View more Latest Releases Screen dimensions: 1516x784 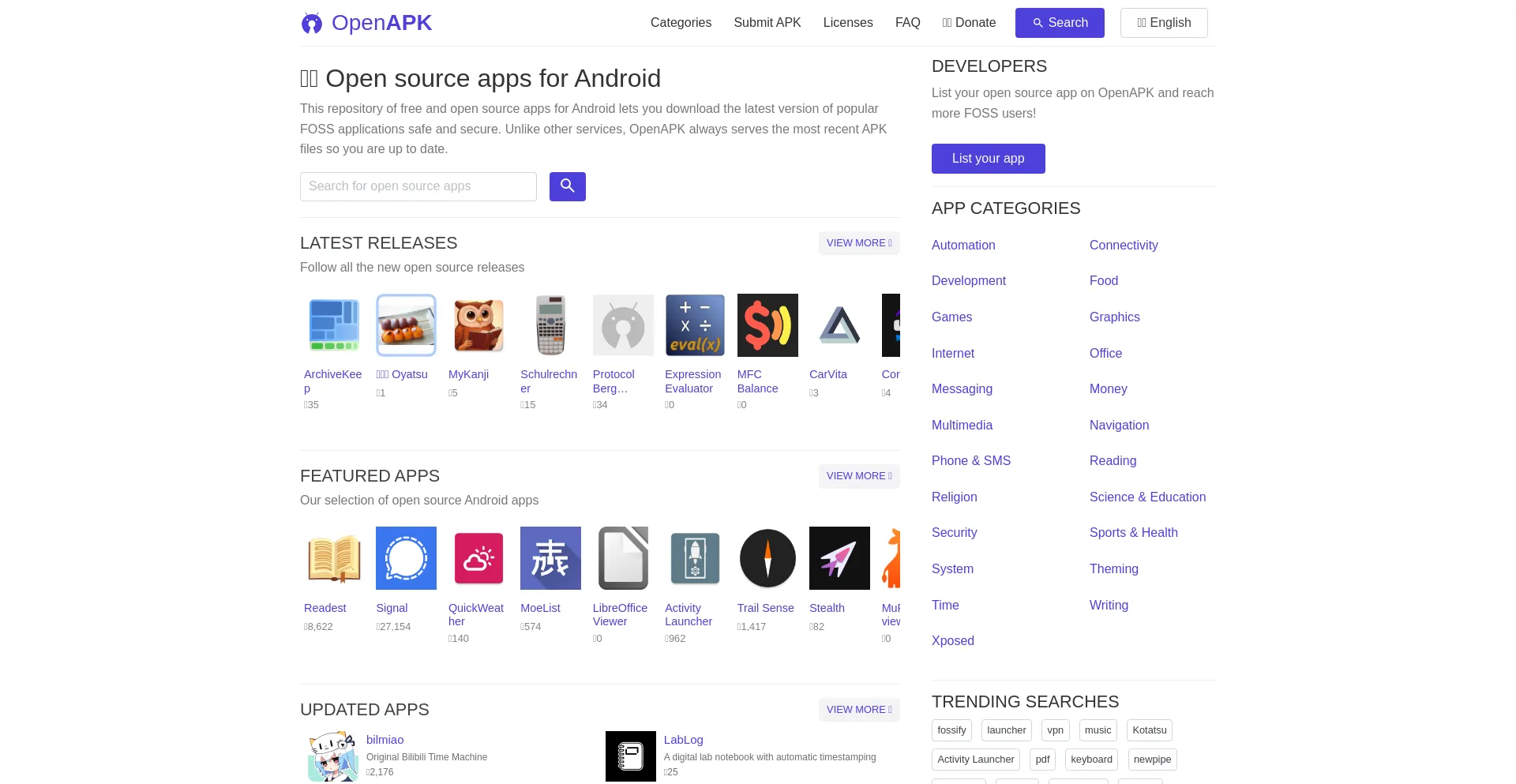[x=859, y=243]
